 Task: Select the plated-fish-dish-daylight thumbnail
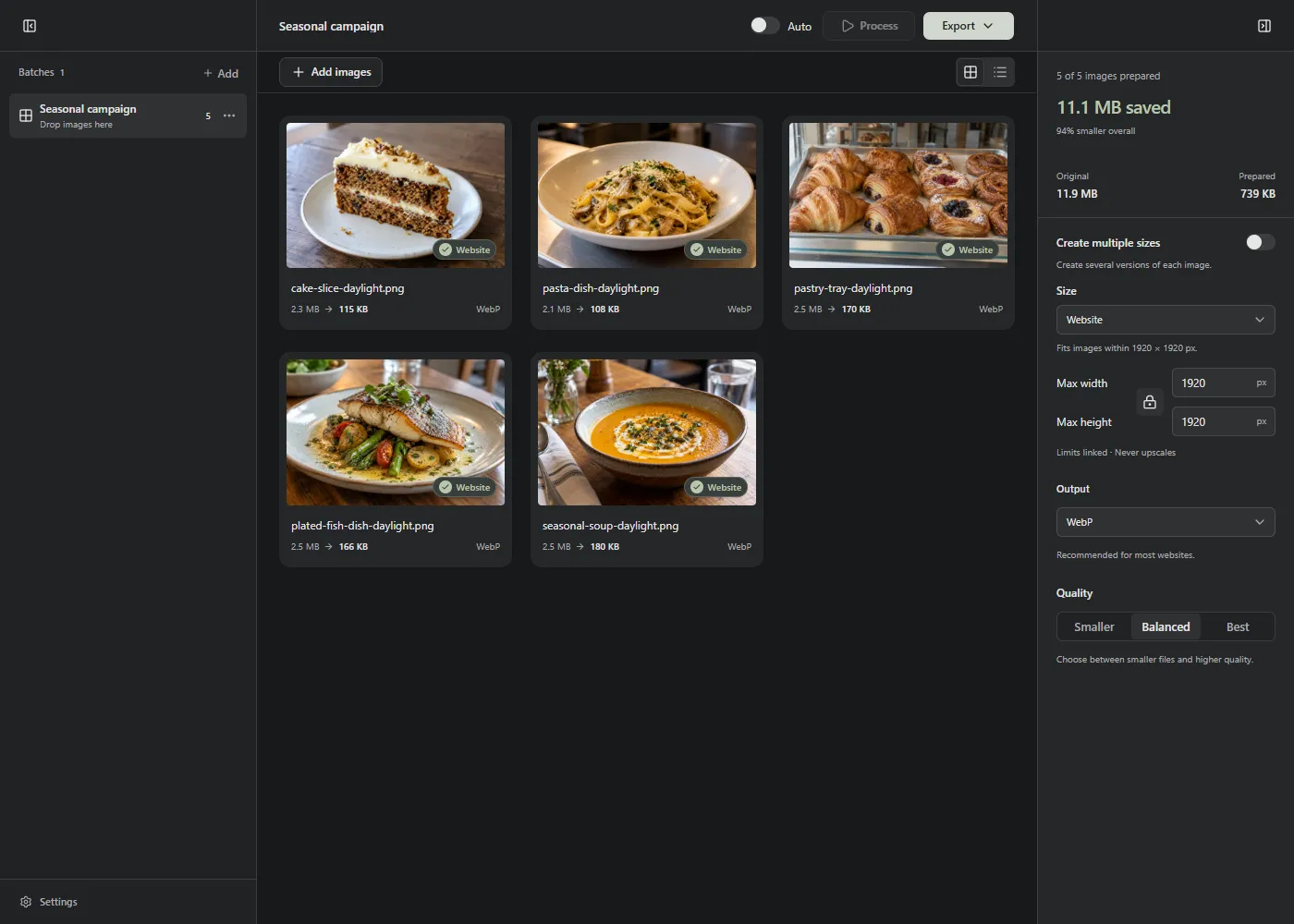pos(396,432)
